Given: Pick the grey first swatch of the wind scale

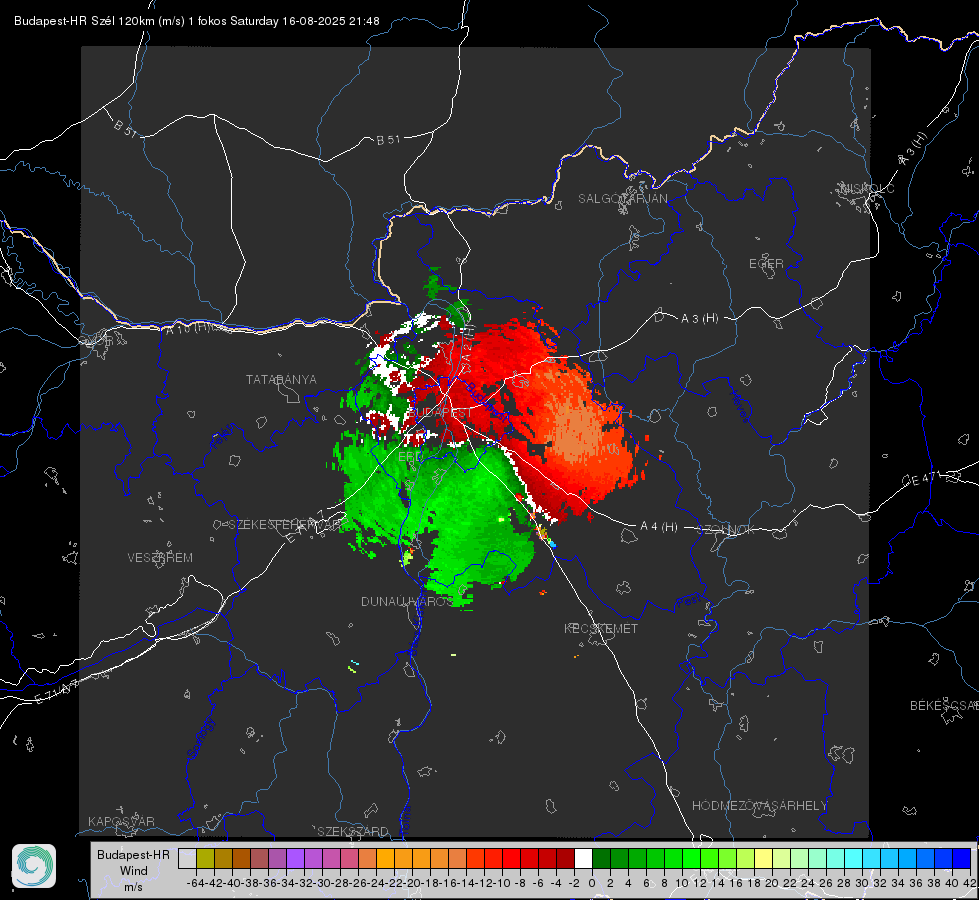Looking at the screenshot, I should coord(187,858).
